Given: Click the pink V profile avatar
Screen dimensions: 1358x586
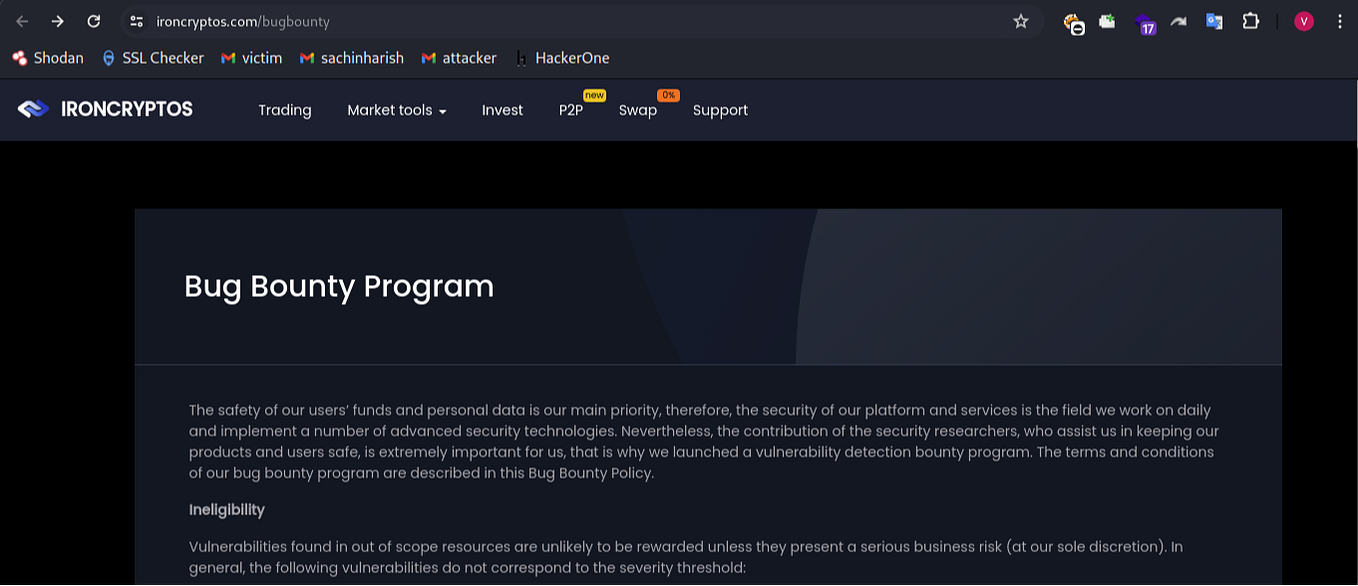Looking at the screenshot, I should (1303, 21).
